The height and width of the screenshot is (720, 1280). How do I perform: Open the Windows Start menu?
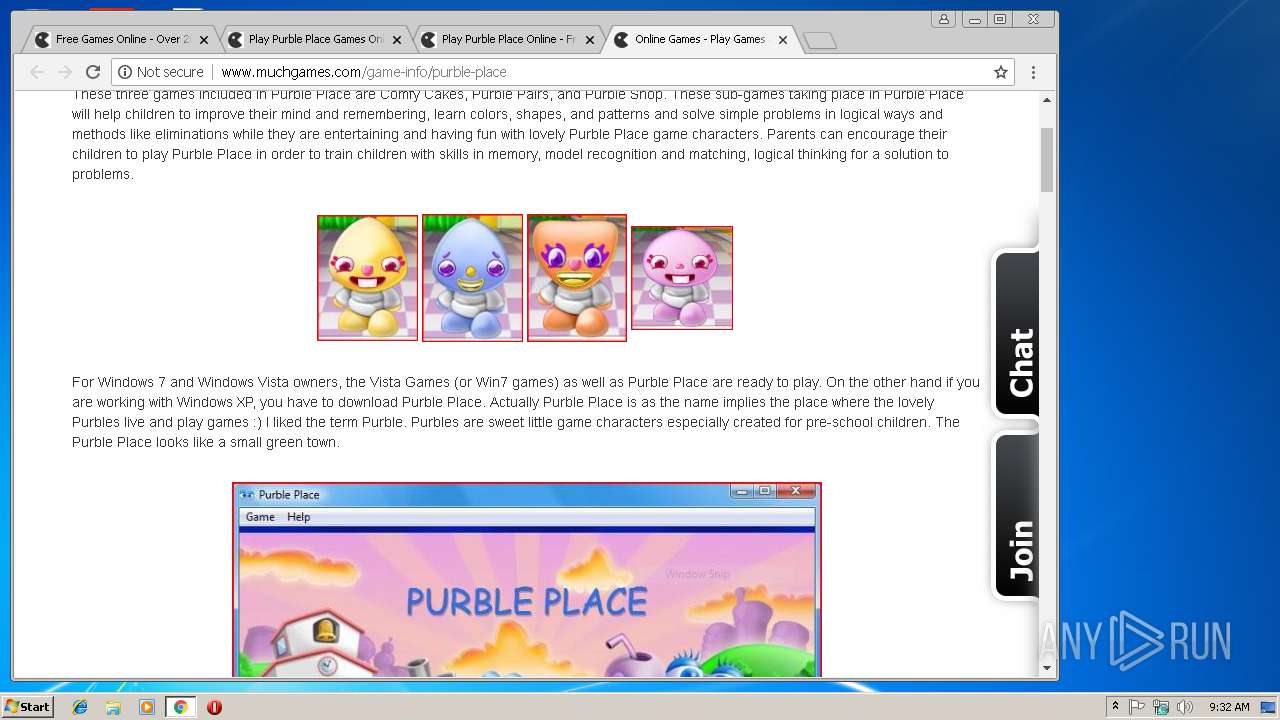pyautogui.click(x=28, y=707)
